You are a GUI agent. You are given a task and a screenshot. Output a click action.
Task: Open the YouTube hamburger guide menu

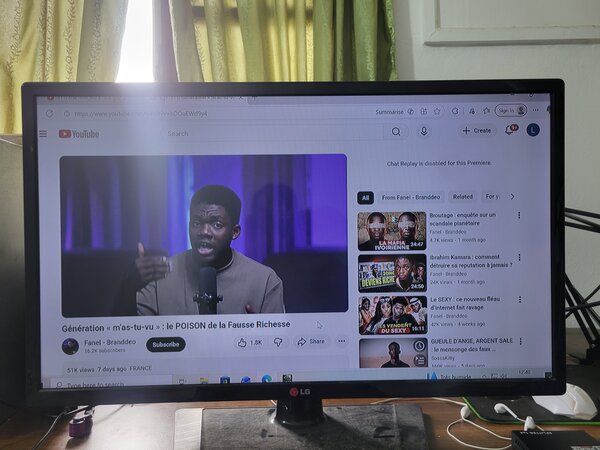43,134
